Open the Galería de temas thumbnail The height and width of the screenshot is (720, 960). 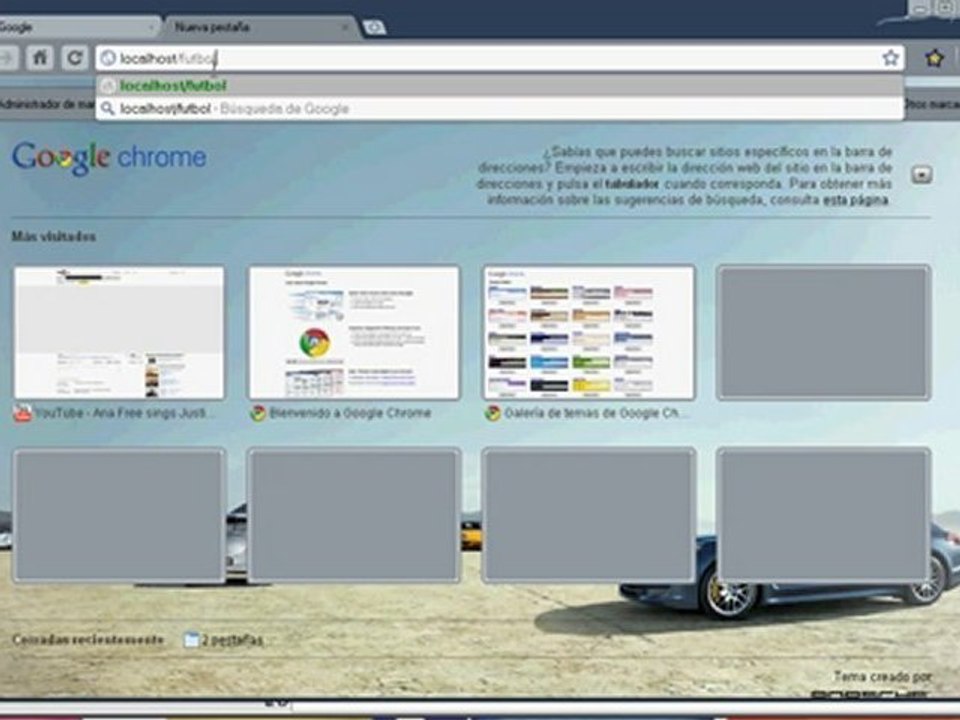click(589, 332)
